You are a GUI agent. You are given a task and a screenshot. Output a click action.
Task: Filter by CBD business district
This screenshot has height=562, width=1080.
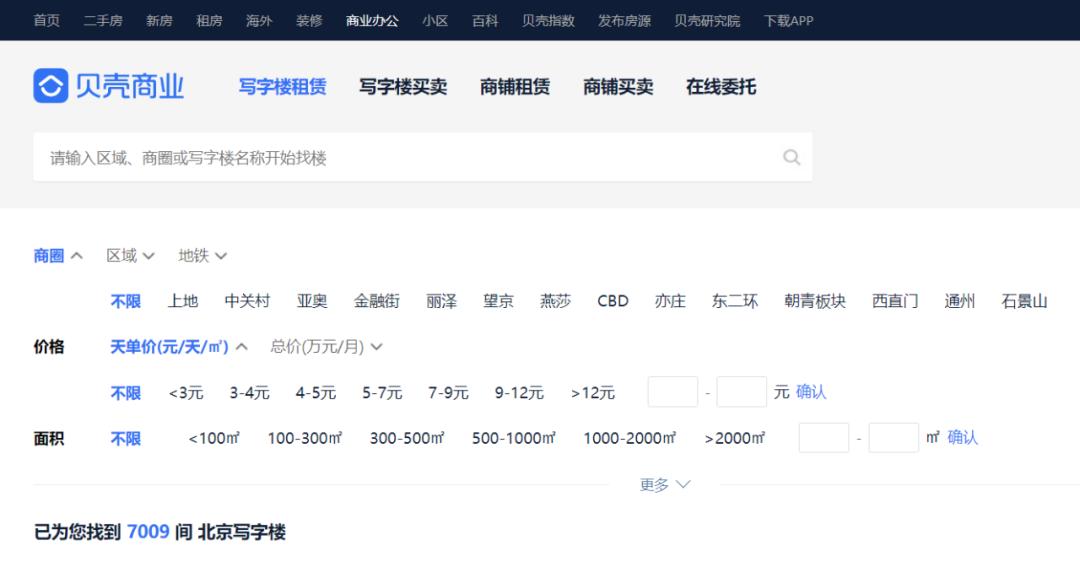(x=613, y=301)
